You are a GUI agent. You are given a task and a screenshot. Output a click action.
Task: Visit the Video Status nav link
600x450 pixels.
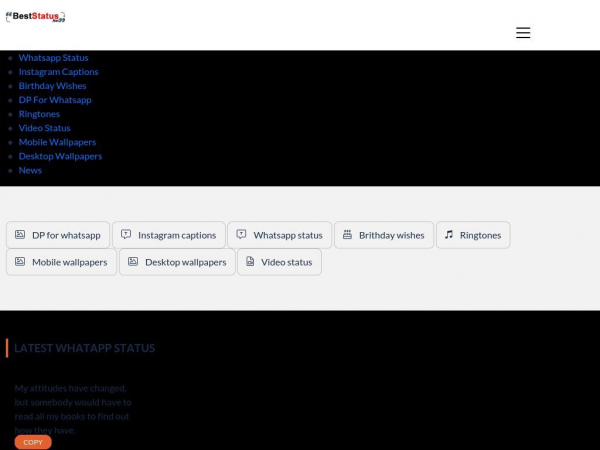pyautogui.click(x=44, y=128)
